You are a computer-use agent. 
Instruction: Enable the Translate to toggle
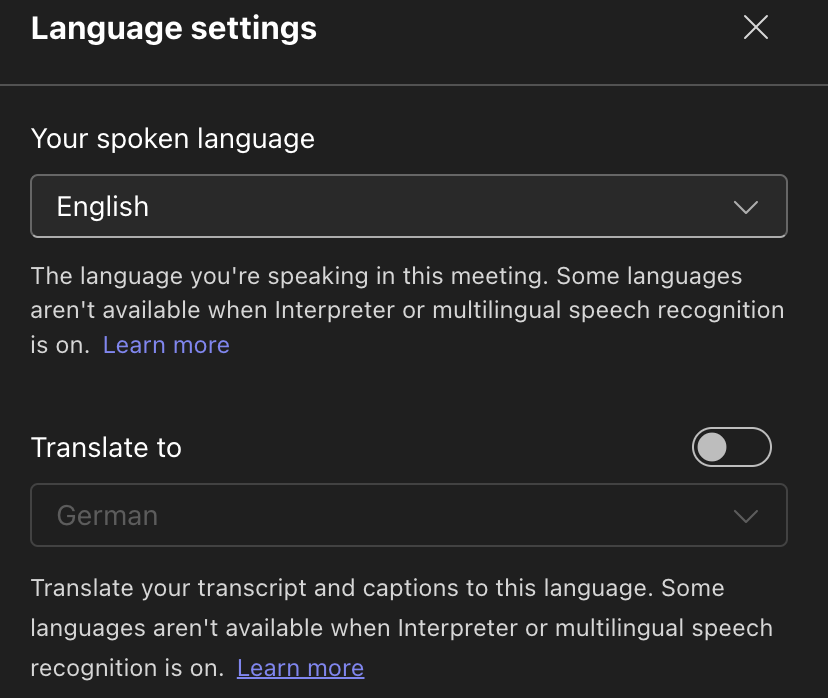(731, 447)
